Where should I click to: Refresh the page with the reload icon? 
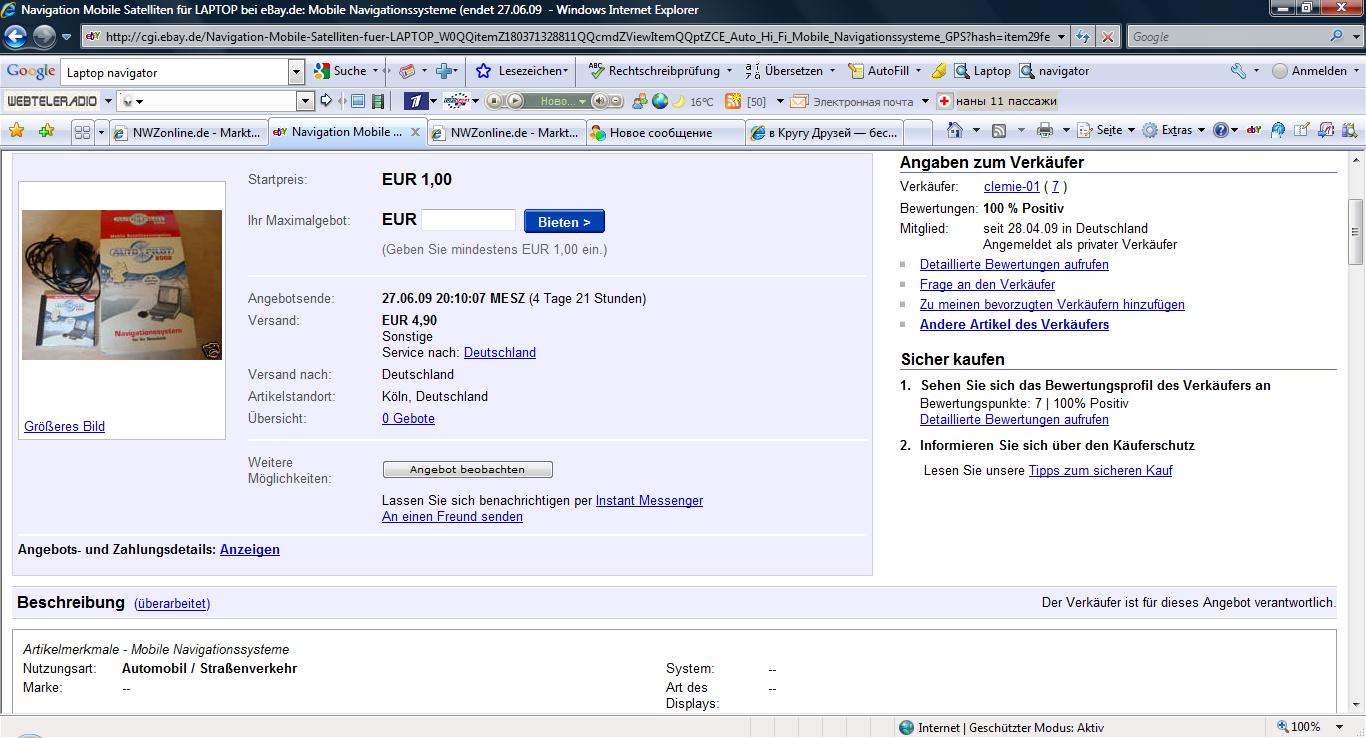[1083, 37]
